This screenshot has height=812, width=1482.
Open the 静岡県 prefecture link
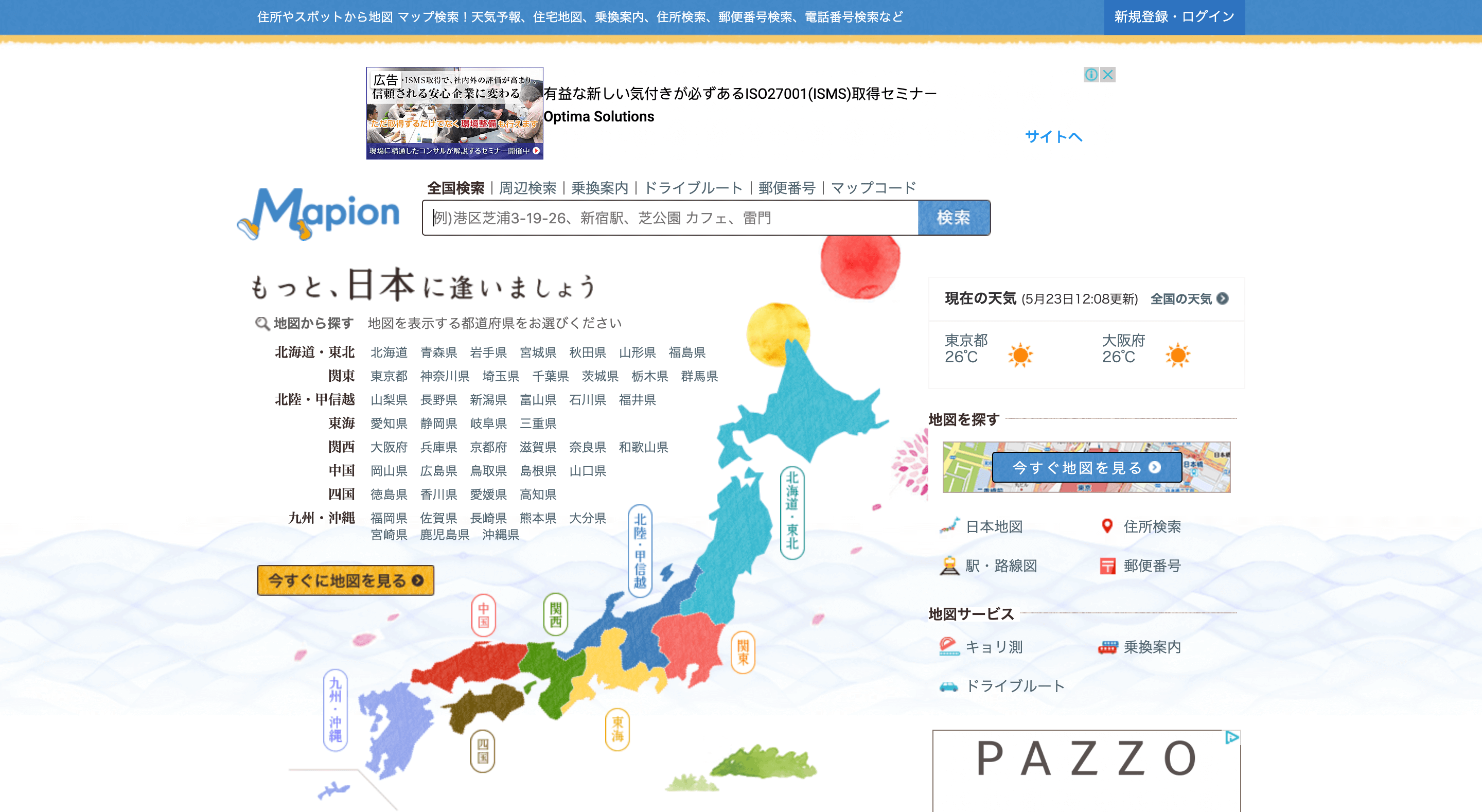click(x=438, y=423)
